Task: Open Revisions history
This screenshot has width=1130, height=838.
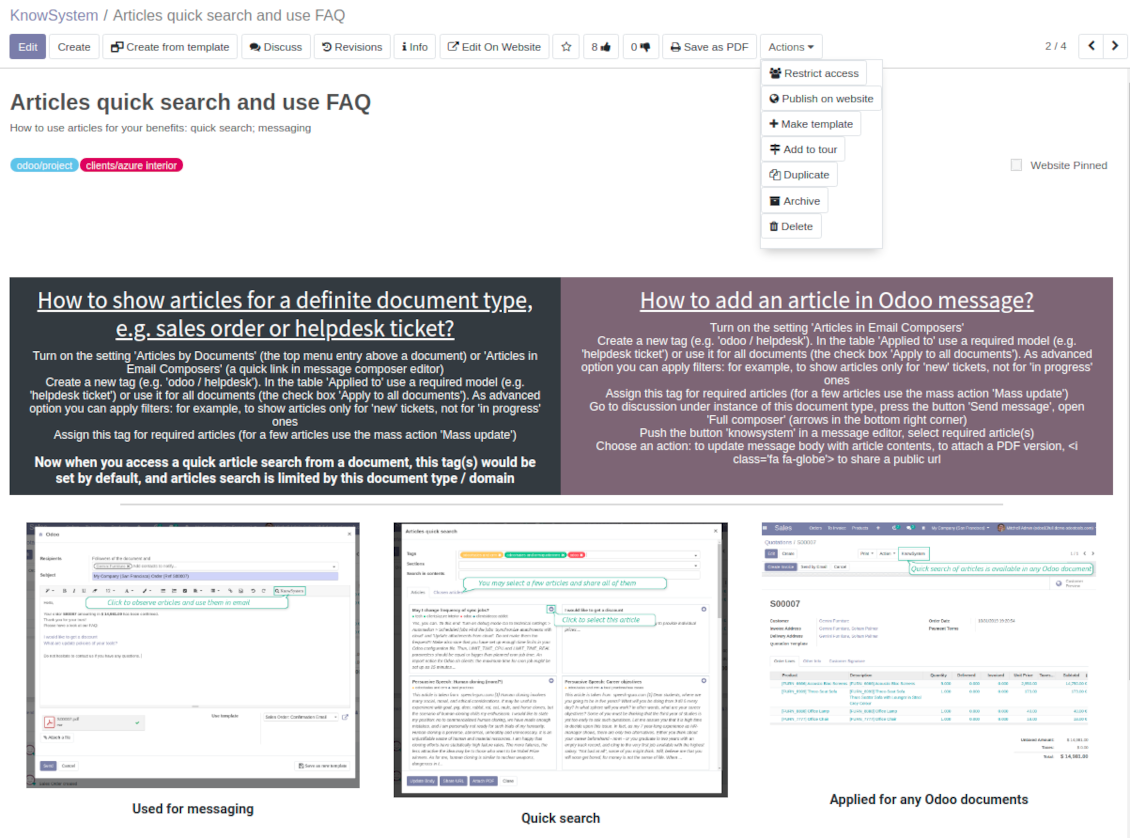Action: [x=352, y=47]
